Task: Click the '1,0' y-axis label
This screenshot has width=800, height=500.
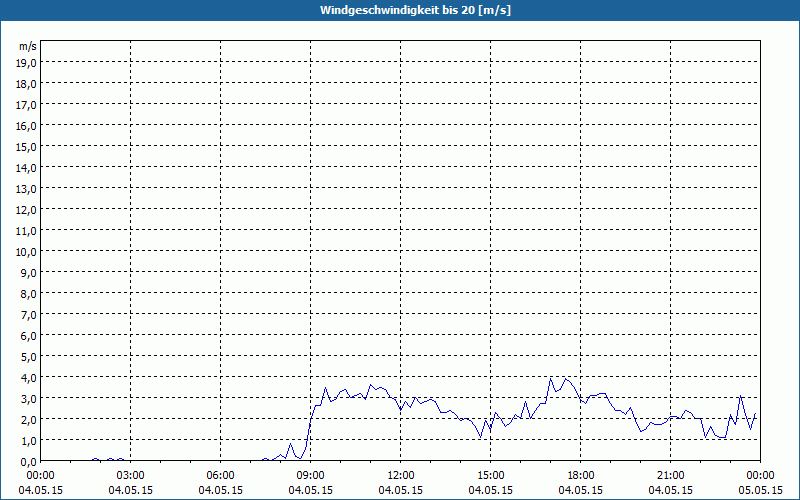Action: 28,440
